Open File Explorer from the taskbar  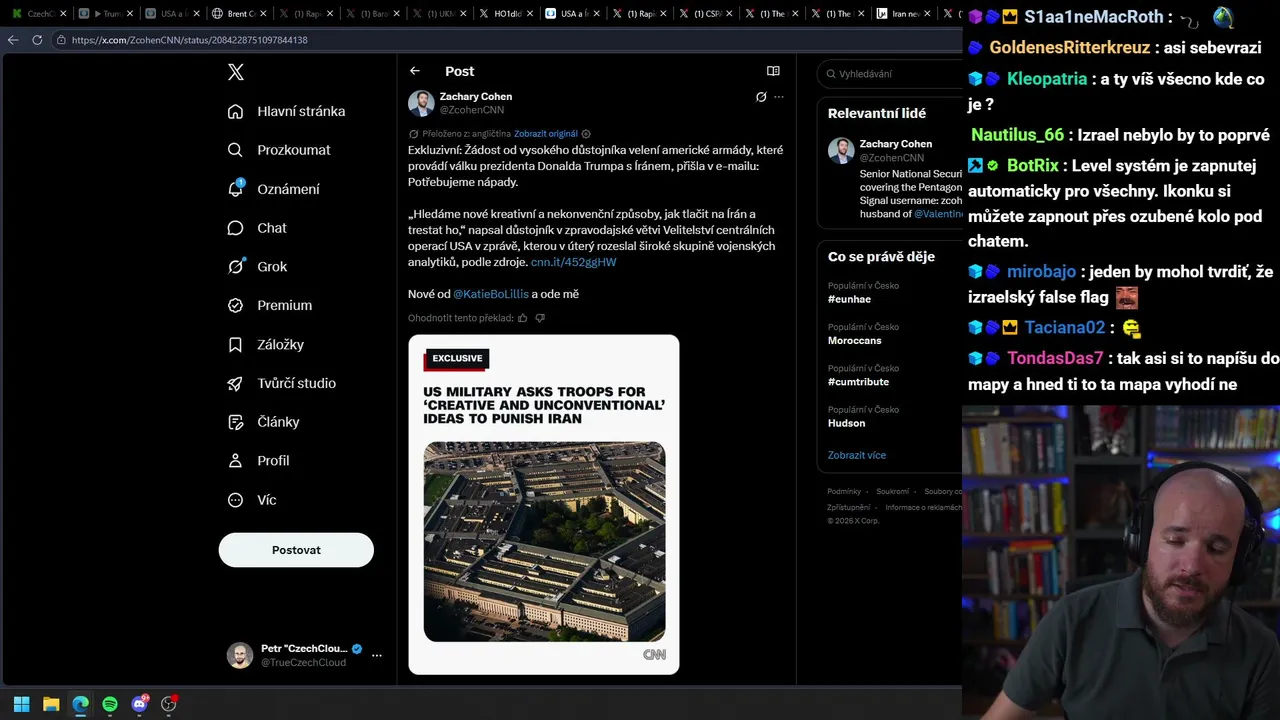pyautogui.click(x=51, y=704)
